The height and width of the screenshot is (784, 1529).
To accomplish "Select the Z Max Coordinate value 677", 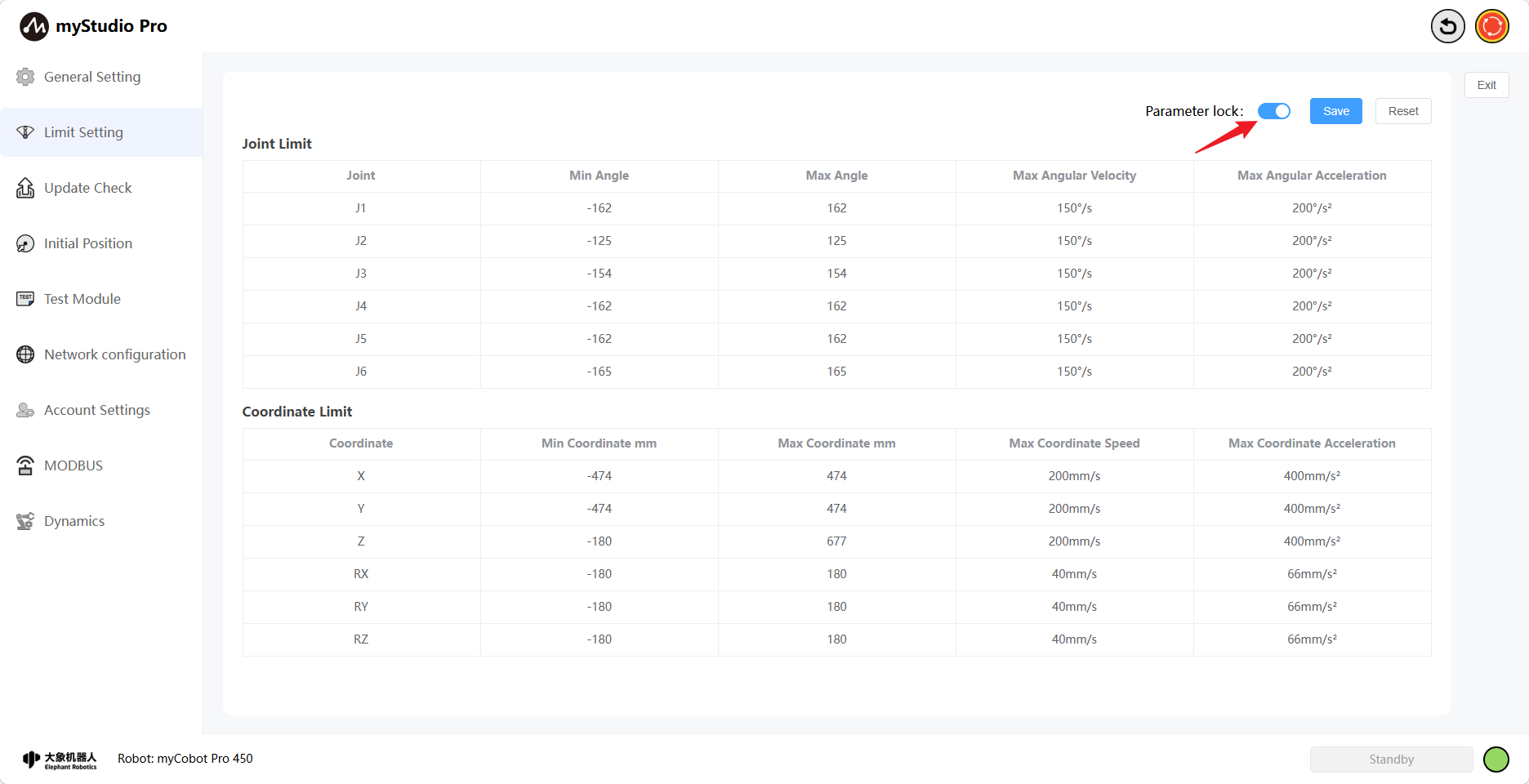I will [836, 541].
